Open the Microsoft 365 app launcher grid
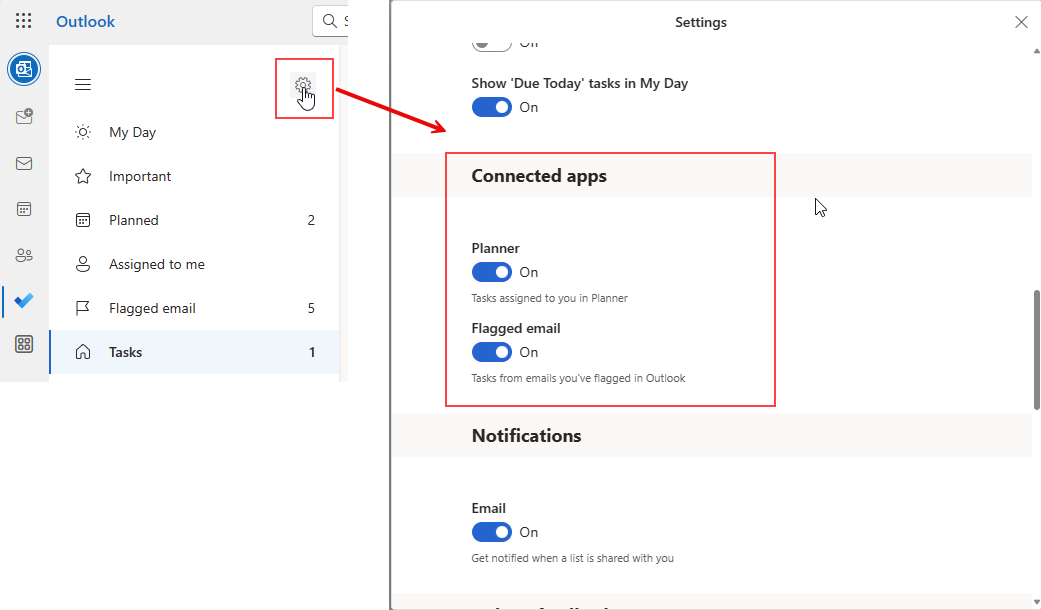 click(x=23, y=20)
